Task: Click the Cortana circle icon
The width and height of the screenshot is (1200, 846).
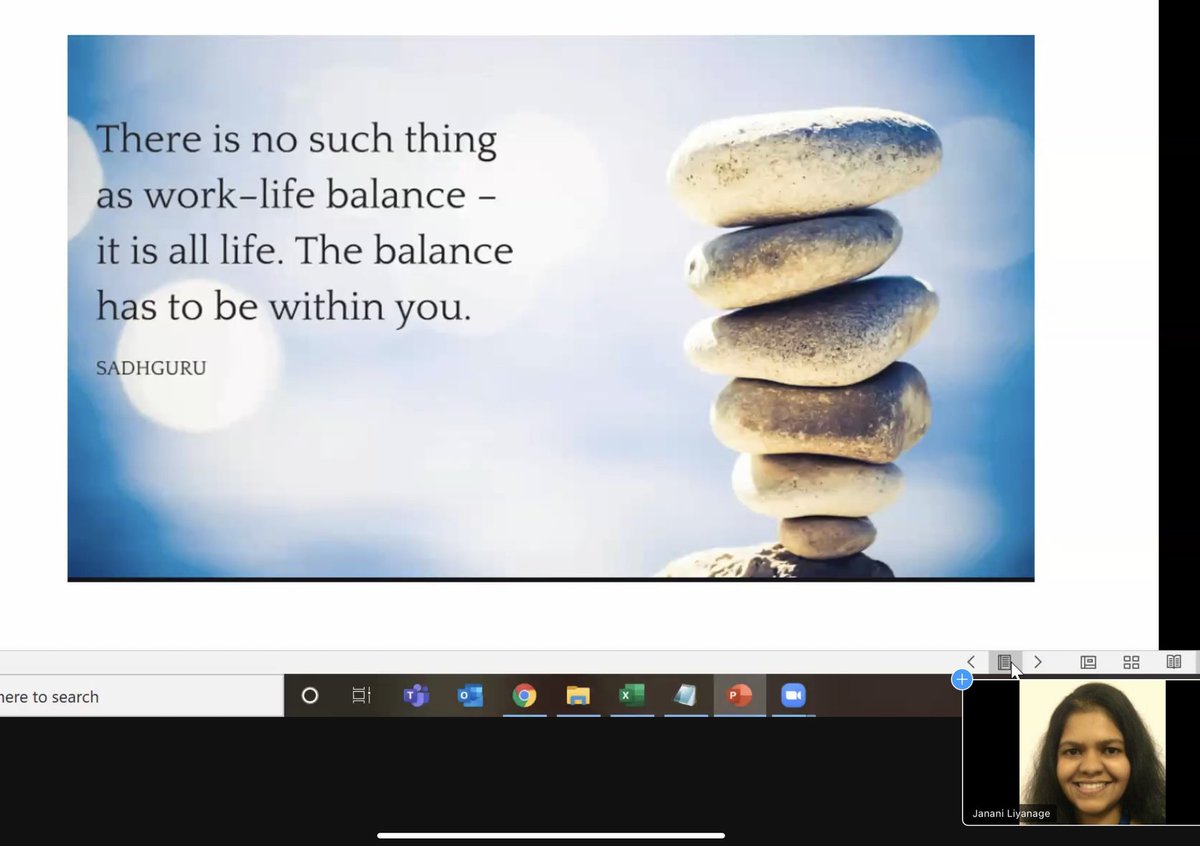Action: click(310, 696)
